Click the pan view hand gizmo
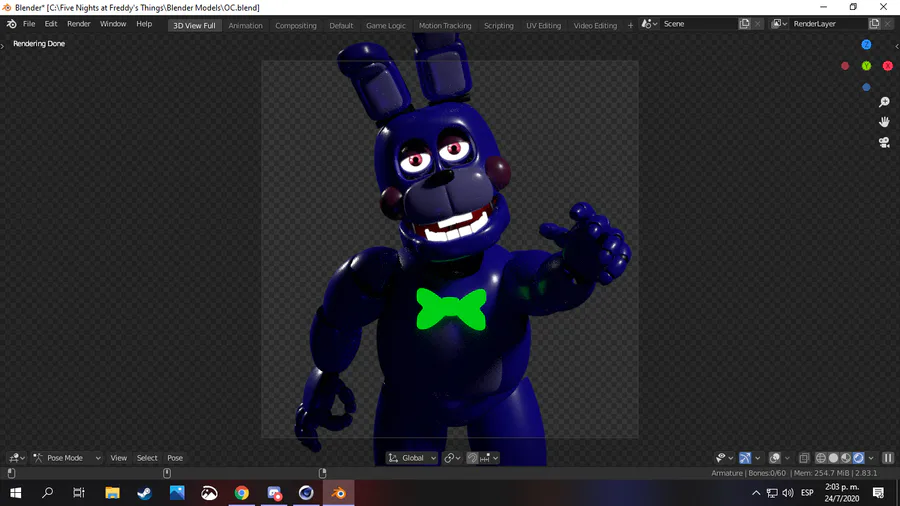Viewport: 900px width, 506px height. [x=884, y=122]
